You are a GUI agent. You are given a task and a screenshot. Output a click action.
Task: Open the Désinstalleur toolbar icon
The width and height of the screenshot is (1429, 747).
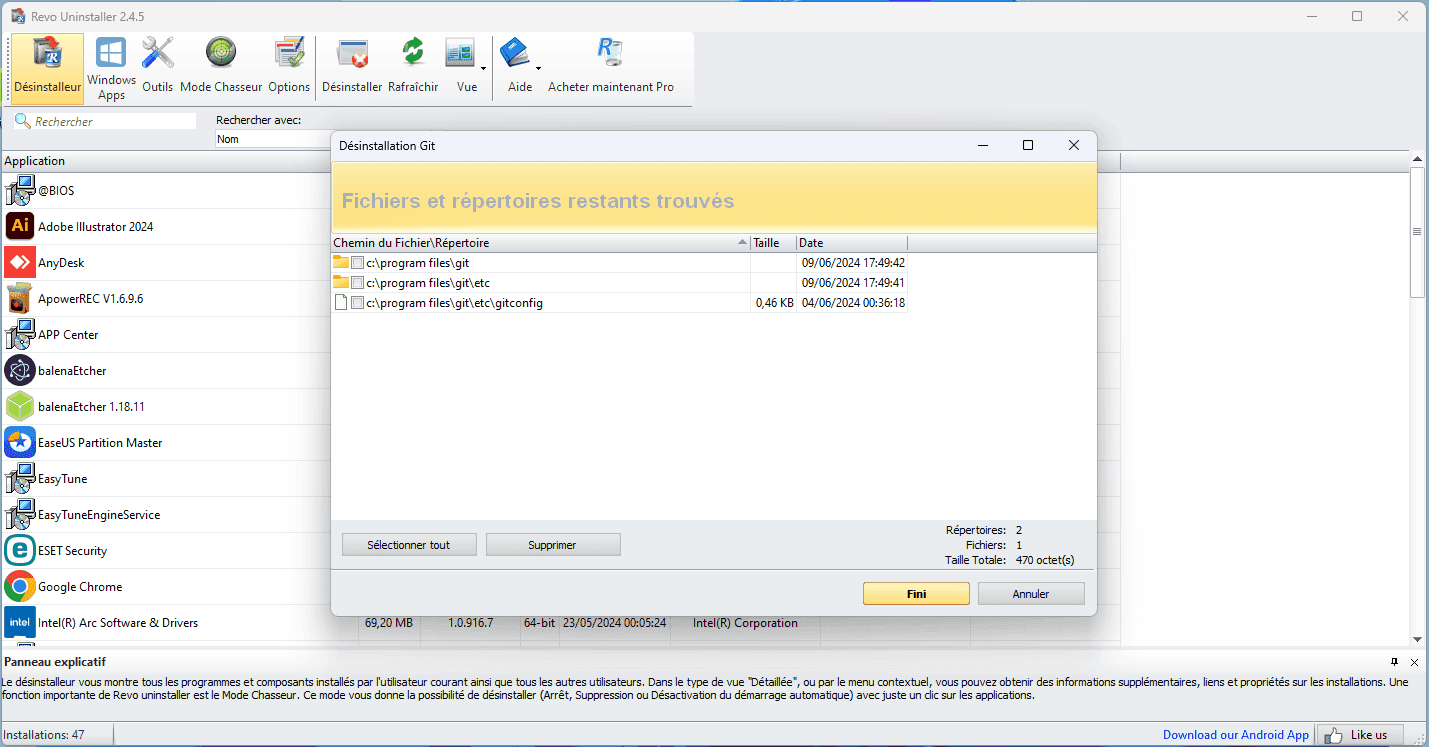click(x=47, y=68)
